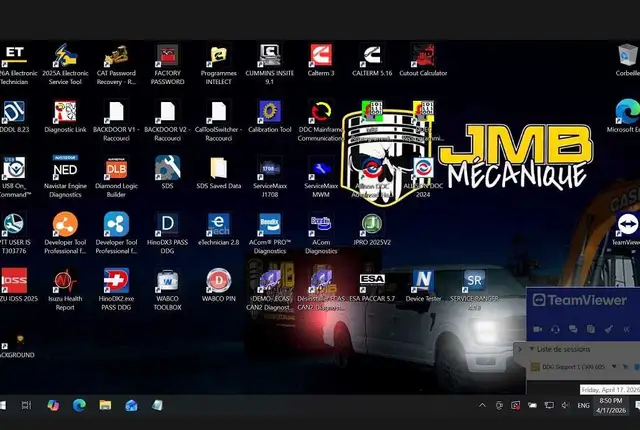Collapse the Liste de sessions section

pos(531,349)
